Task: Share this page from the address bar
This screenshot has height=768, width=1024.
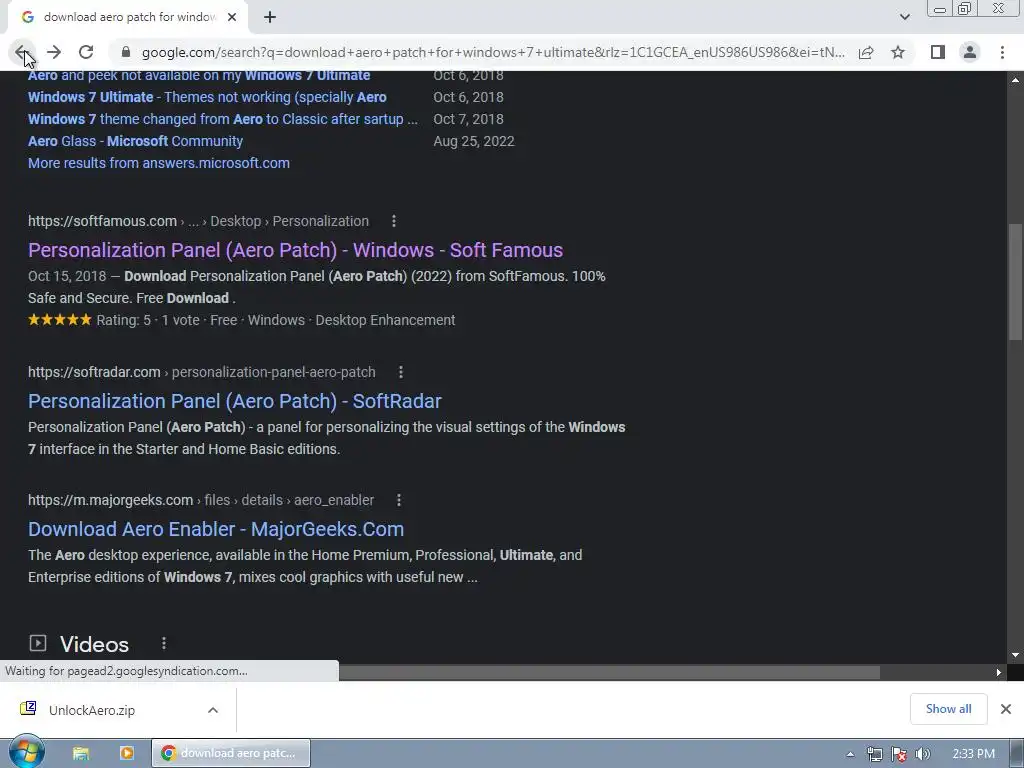Action: (866, 52)
